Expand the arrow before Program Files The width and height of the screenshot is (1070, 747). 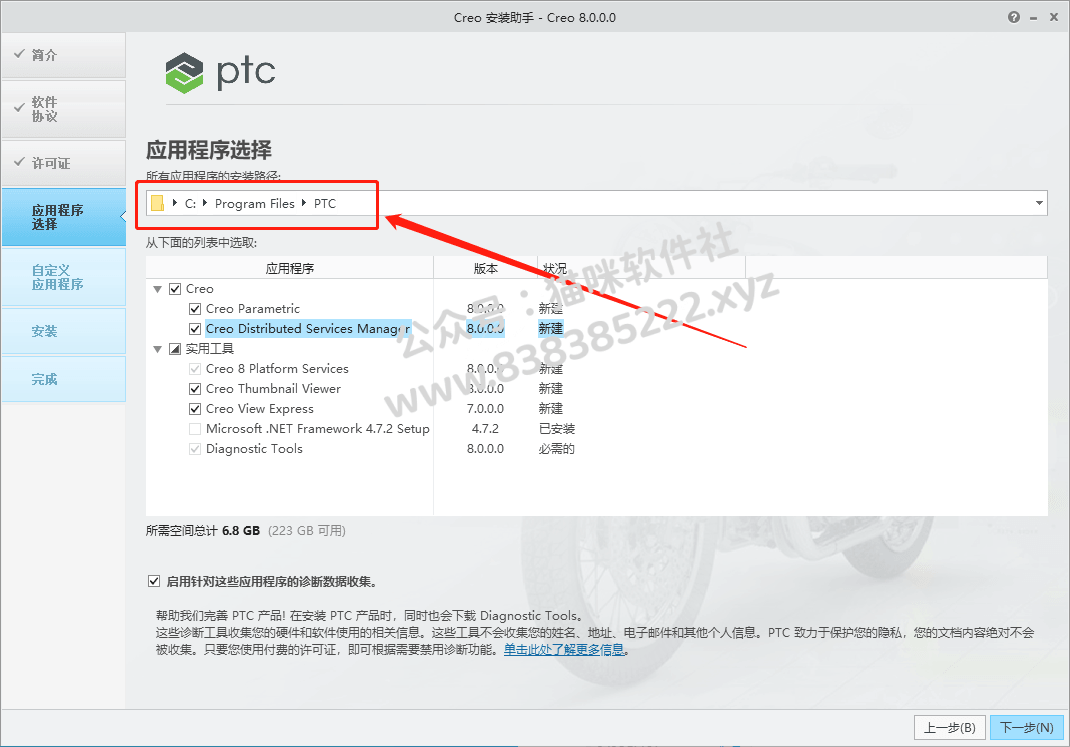click(205, 203)
